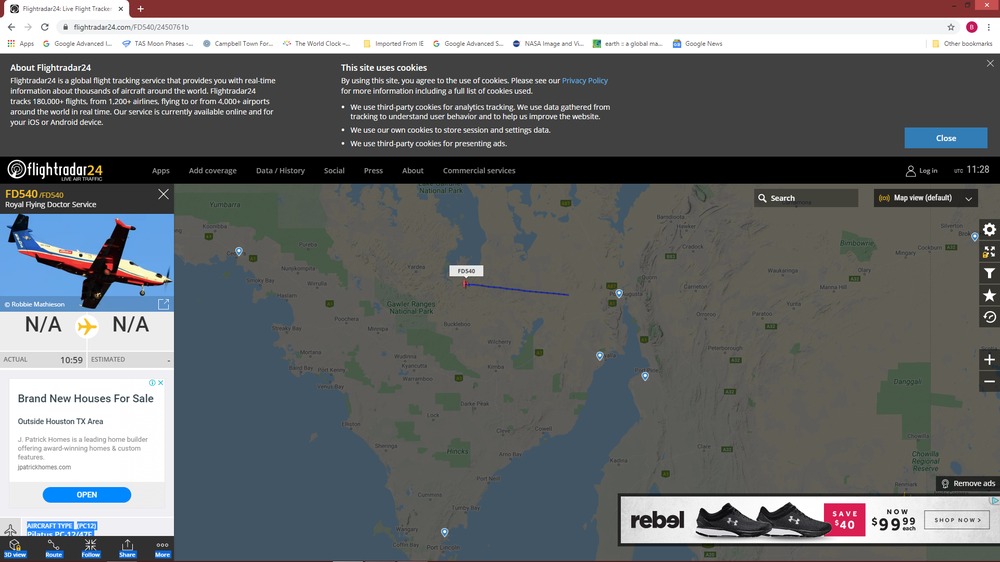Image resolution: width=1000 pixels, height=562 pixels.
Task: Zoom in the map with plus button
Action: (x=989, y=360)
